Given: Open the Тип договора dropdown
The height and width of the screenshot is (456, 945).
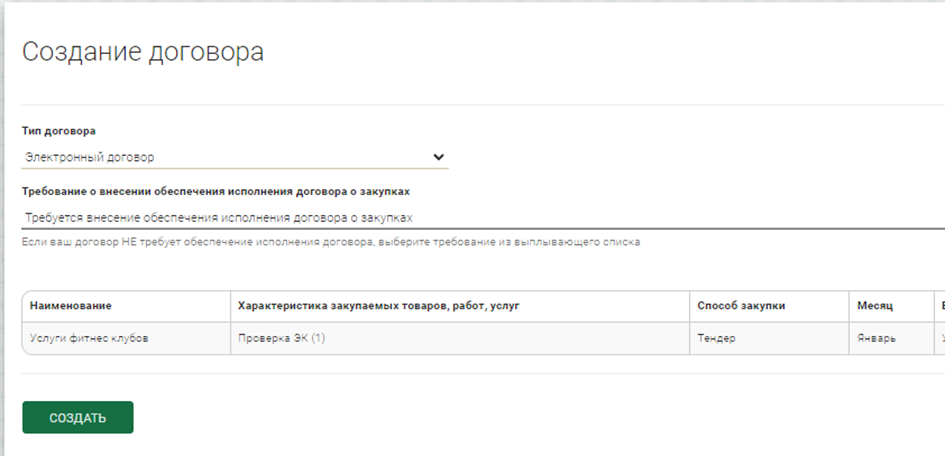Looking at the screenshot, I should 234,157.
